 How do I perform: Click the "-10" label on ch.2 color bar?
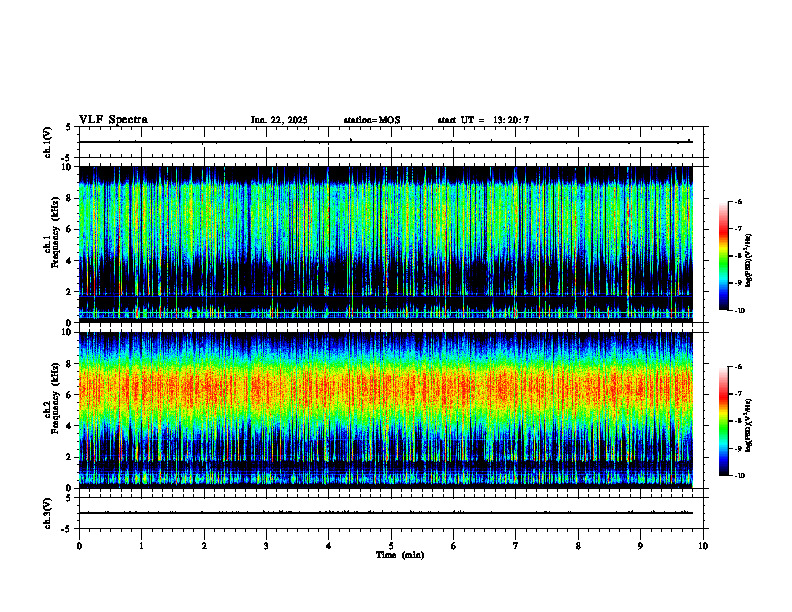(739, 475)
